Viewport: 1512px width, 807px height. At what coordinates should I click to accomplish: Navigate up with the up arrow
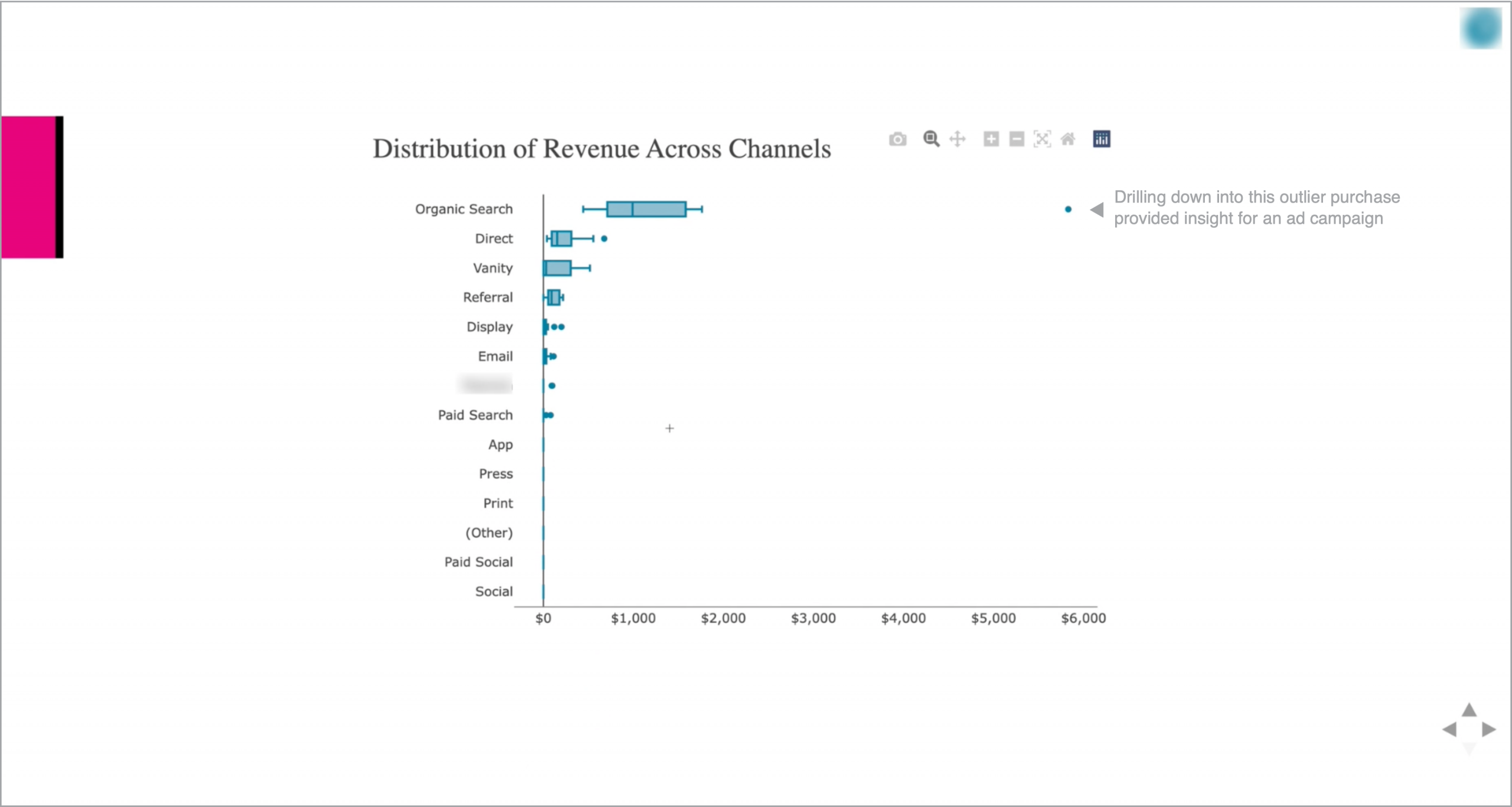pos(1469,710)
